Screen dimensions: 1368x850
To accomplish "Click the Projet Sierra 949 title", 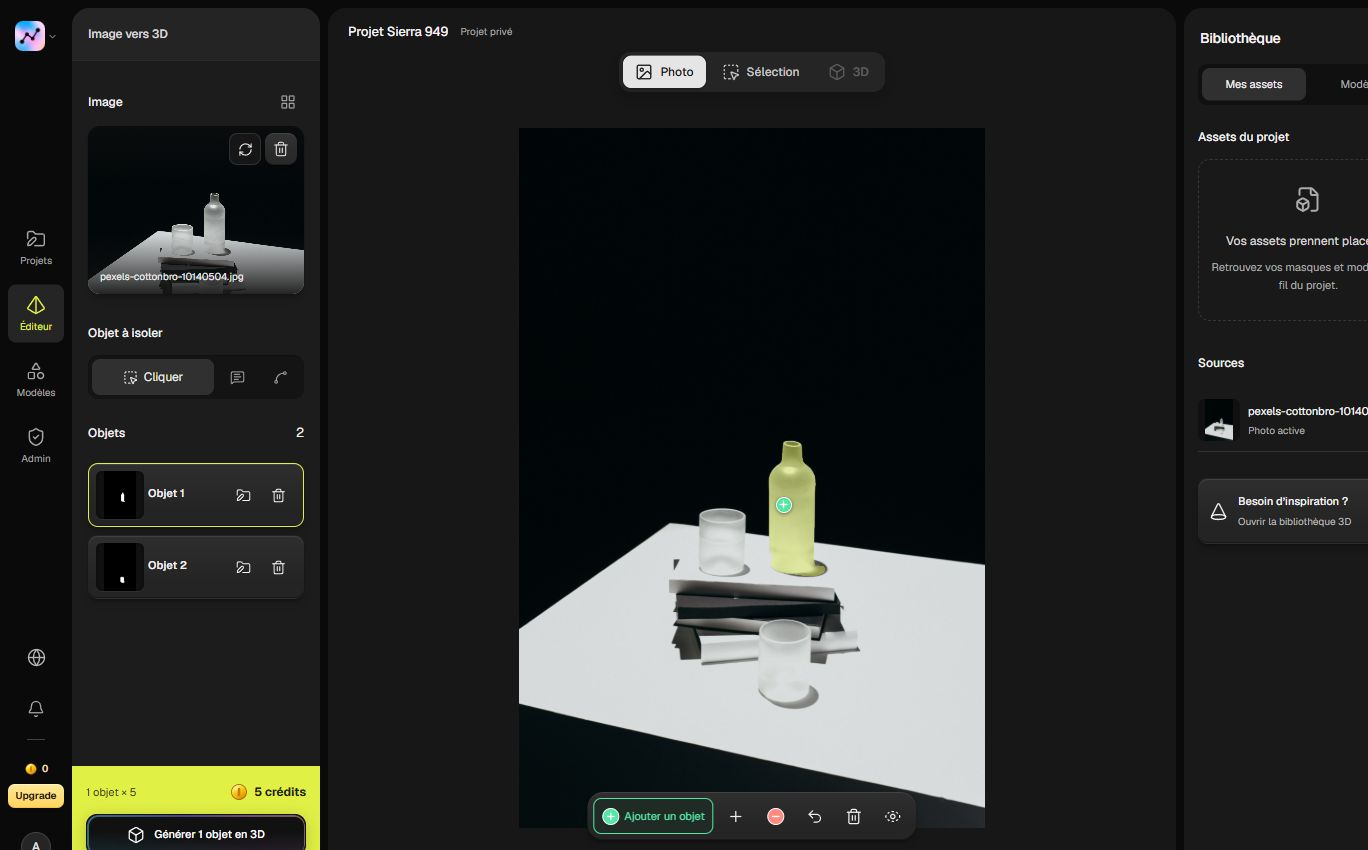I will [398, 32].
